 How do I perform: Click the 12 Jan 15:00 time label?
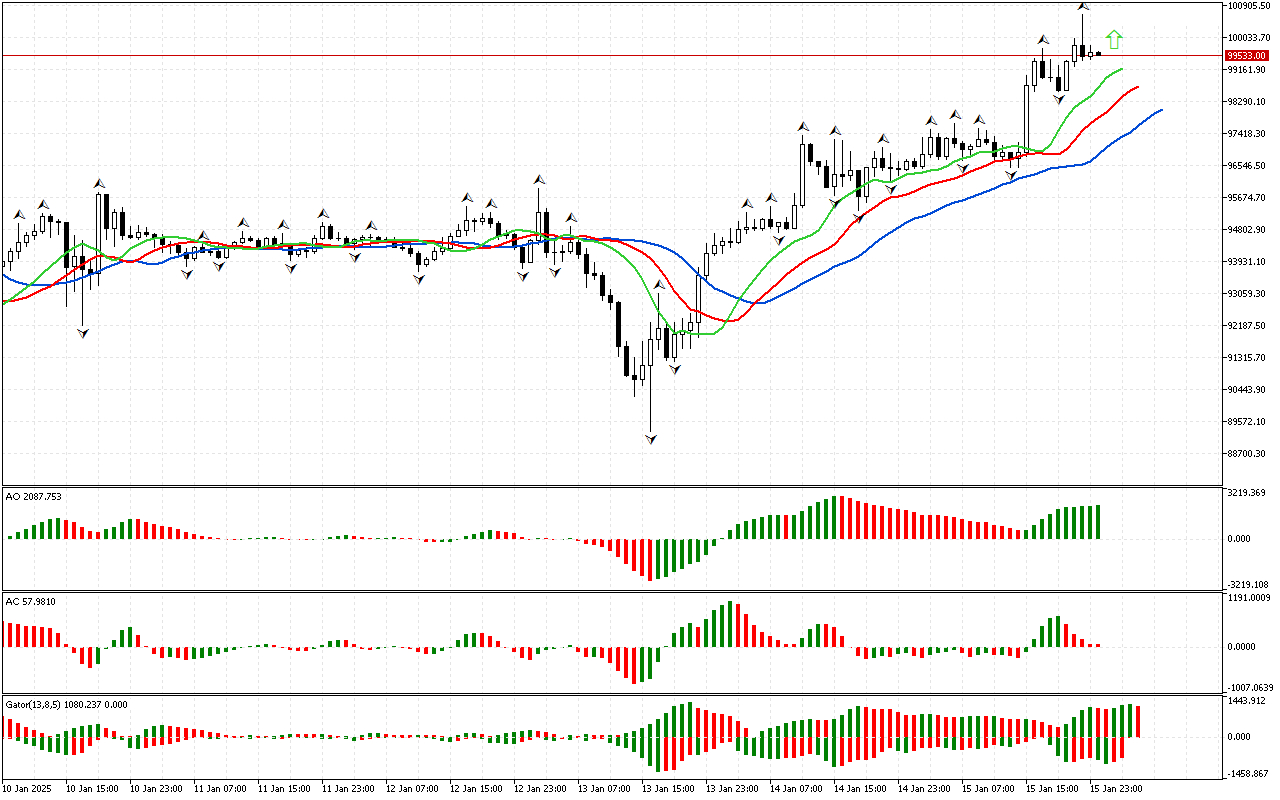pyautogui.click(x=475, y=789)
